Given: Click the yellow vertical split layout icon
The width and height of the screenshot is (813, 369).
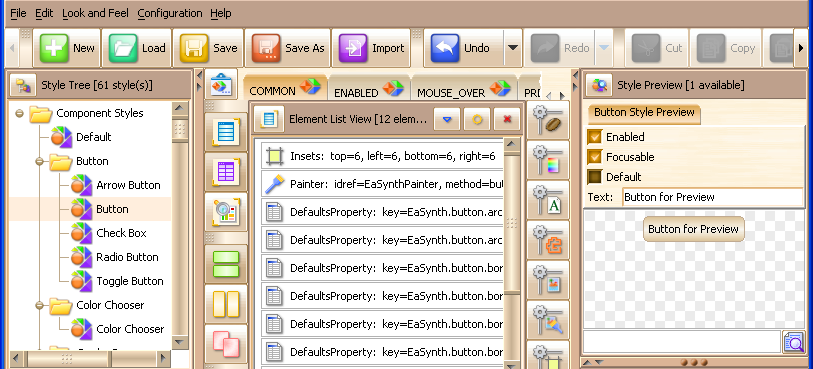Looking at the screenshot, I should 226,304.
